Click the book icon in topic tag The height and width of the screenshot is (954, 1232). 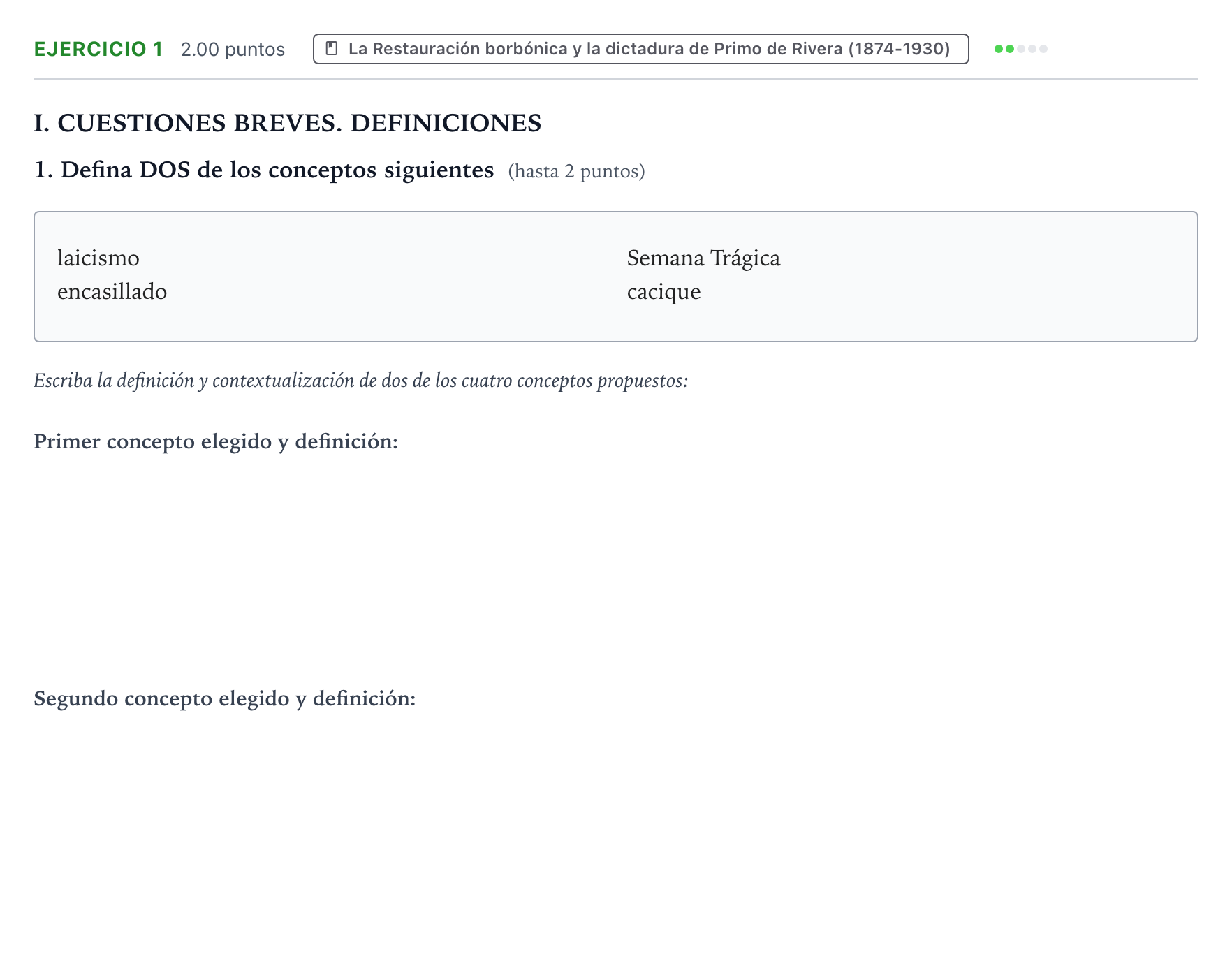(x=332, y=49)
